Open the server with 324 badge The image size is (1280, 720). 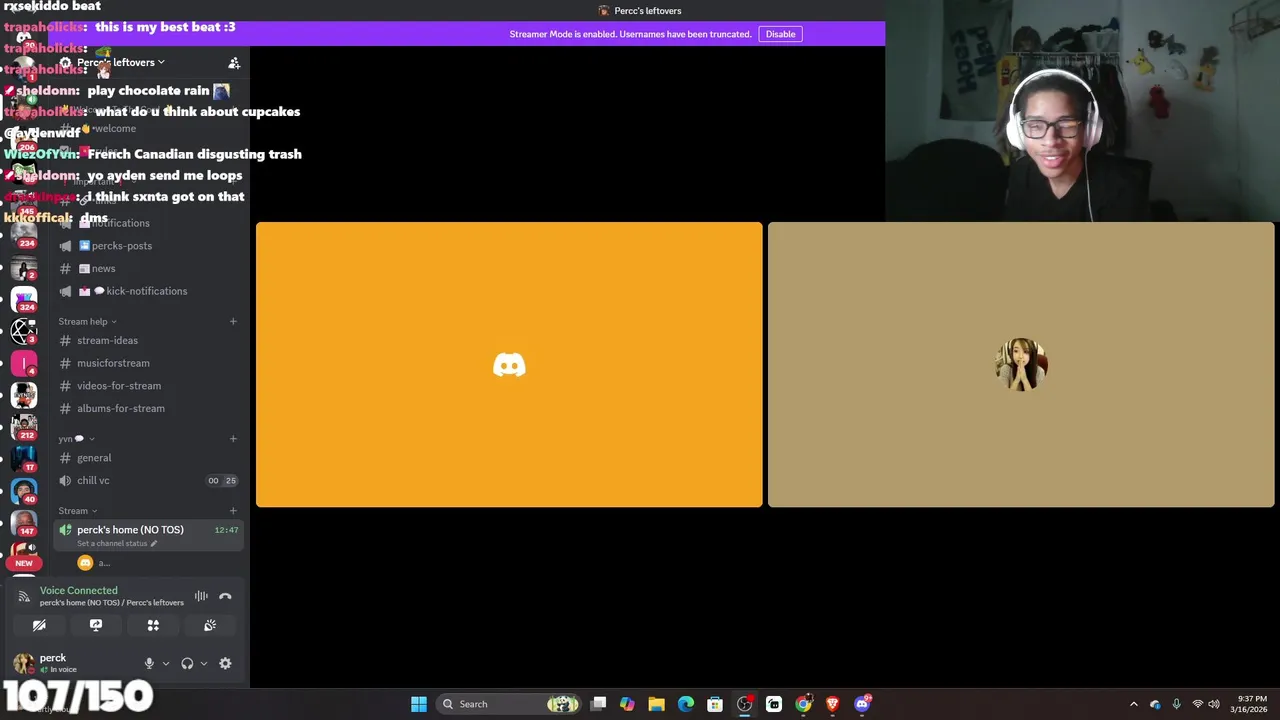pyautogui.click(x=24, y=299)
